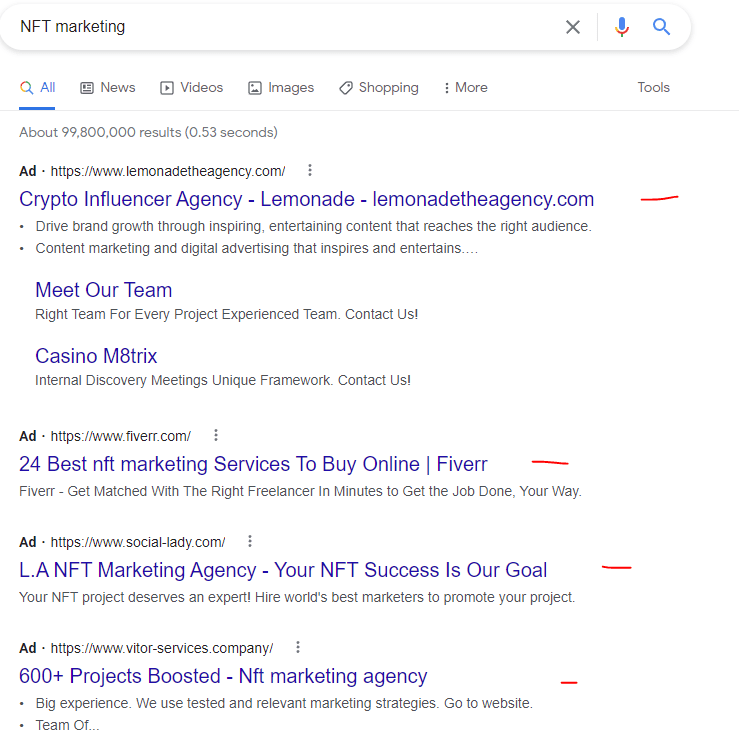This screenshot has width=739, height=754.
Task: Visit the Casino M8trix sitelink
Action: click(x=96, y=356)
